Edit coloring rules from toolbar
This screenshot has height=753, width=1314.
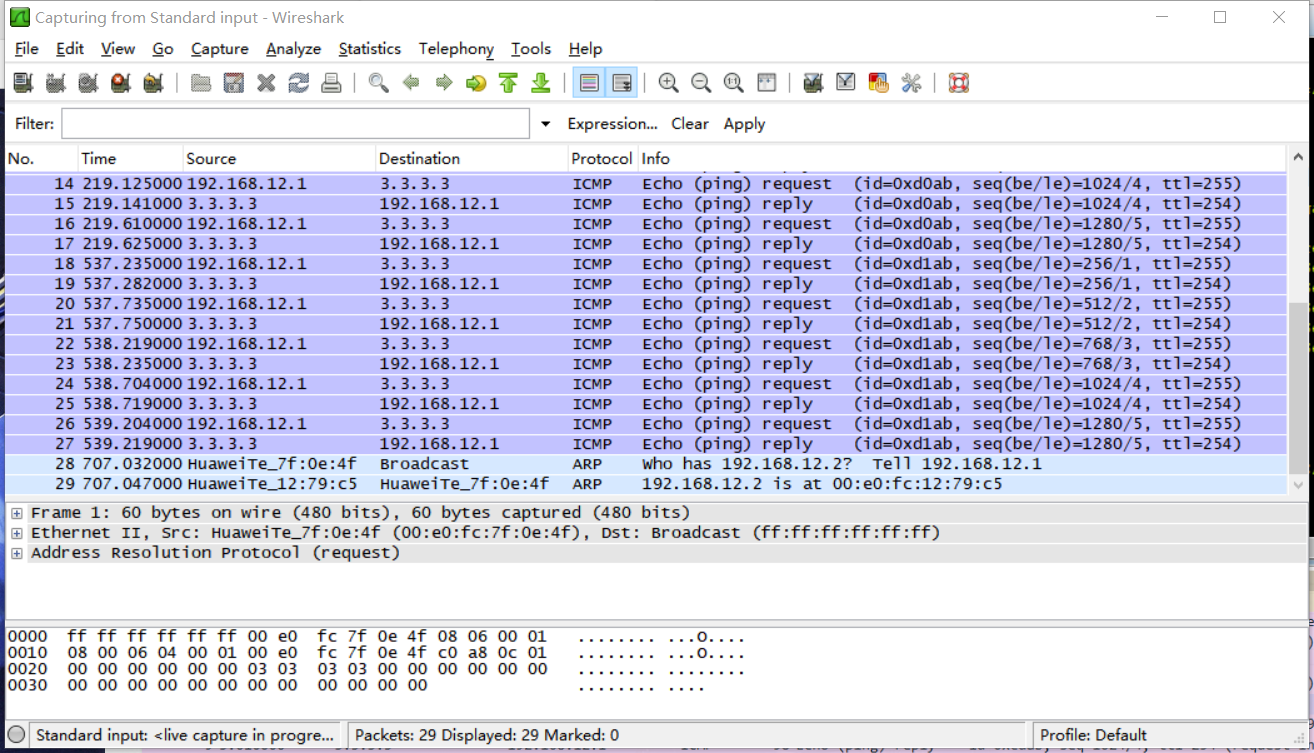pos(878,83)
